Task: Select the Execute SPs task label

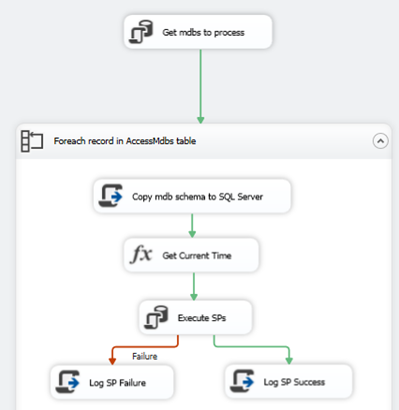Action: pyautogui.click(x=202, y=318)
